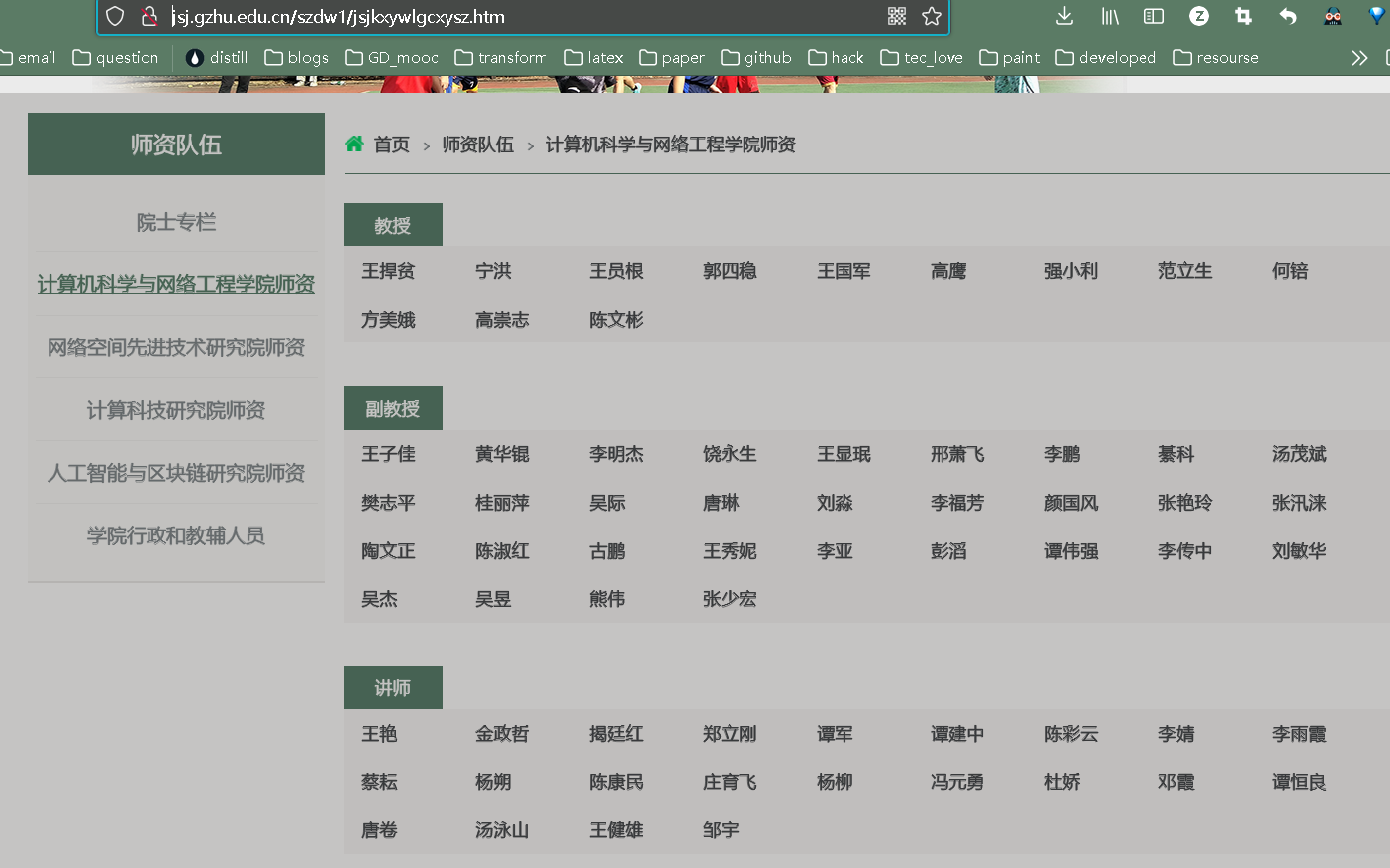1390x868 pixels.
Task: Click the 首页 breadcrumb link
Action: (390, 145)
